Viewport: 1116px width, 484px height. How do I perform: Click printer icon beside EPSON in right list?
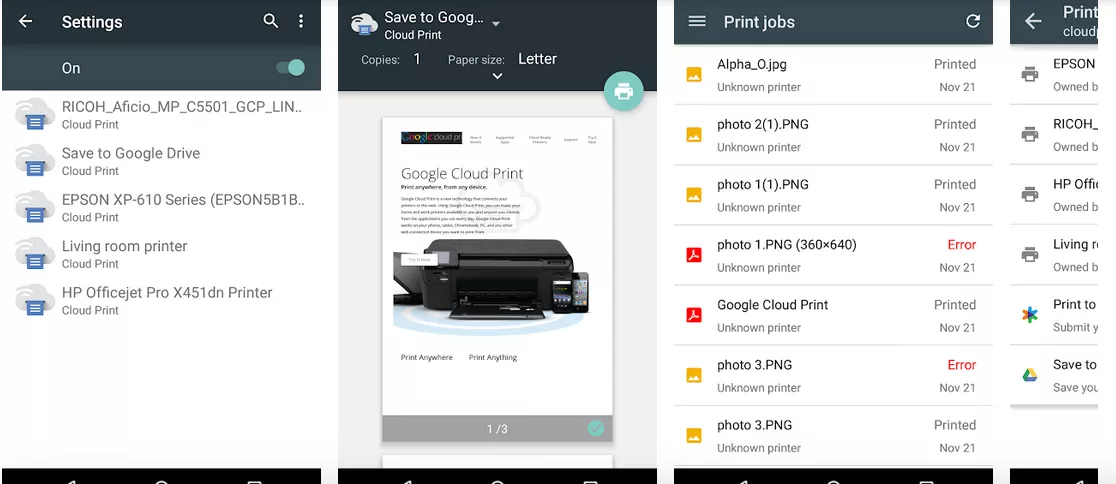point(1030,74)
